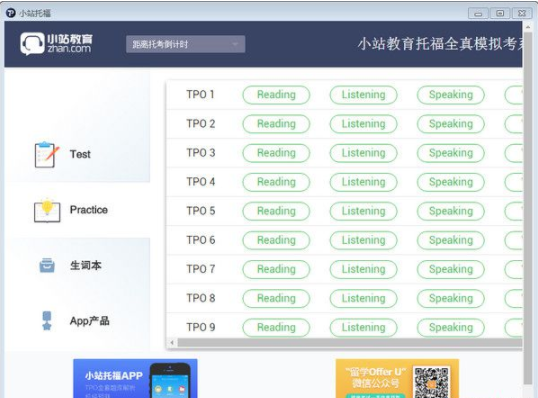The height and width of the screenshot is (398, 538).
Task: Click the Practice lightbulb book icon
Action: [47, 210]
